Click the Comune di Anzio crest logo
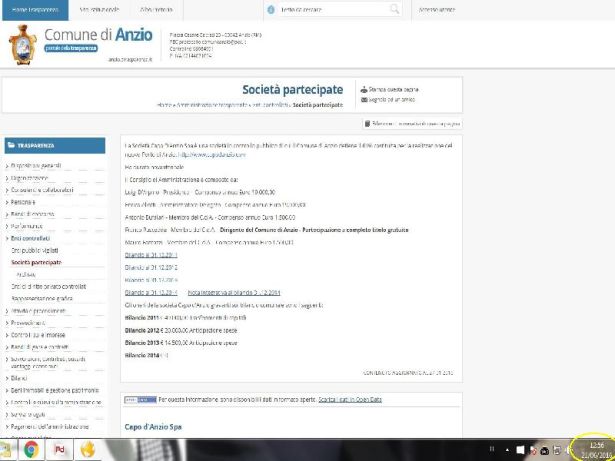This screenshot has width=615, height=461. tap(22, 44)
